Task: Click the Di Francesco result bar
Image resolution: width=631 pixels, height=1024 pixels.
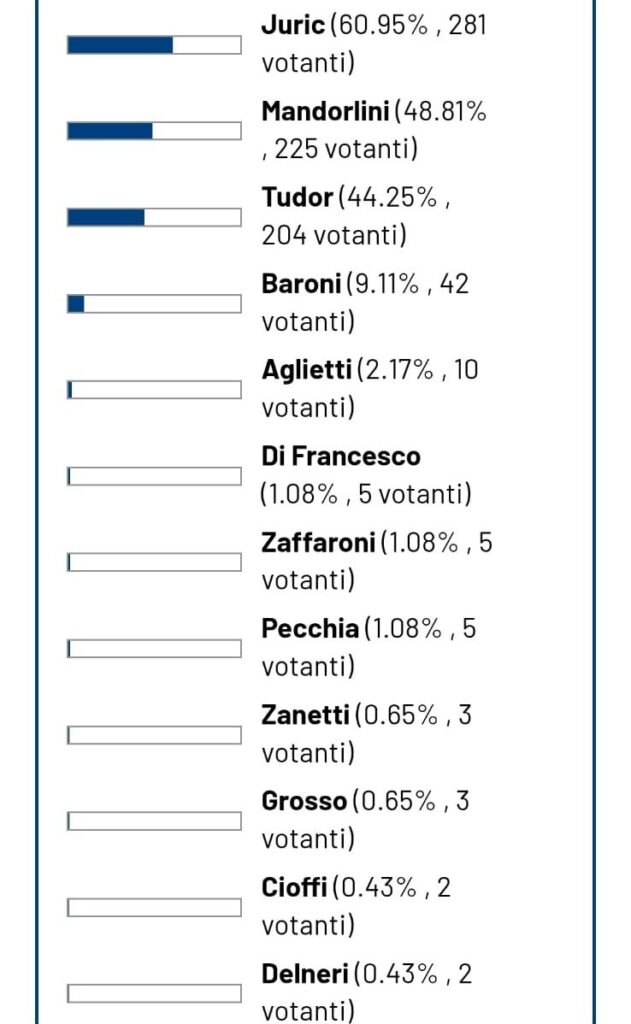Action: [x=154, y=476]
